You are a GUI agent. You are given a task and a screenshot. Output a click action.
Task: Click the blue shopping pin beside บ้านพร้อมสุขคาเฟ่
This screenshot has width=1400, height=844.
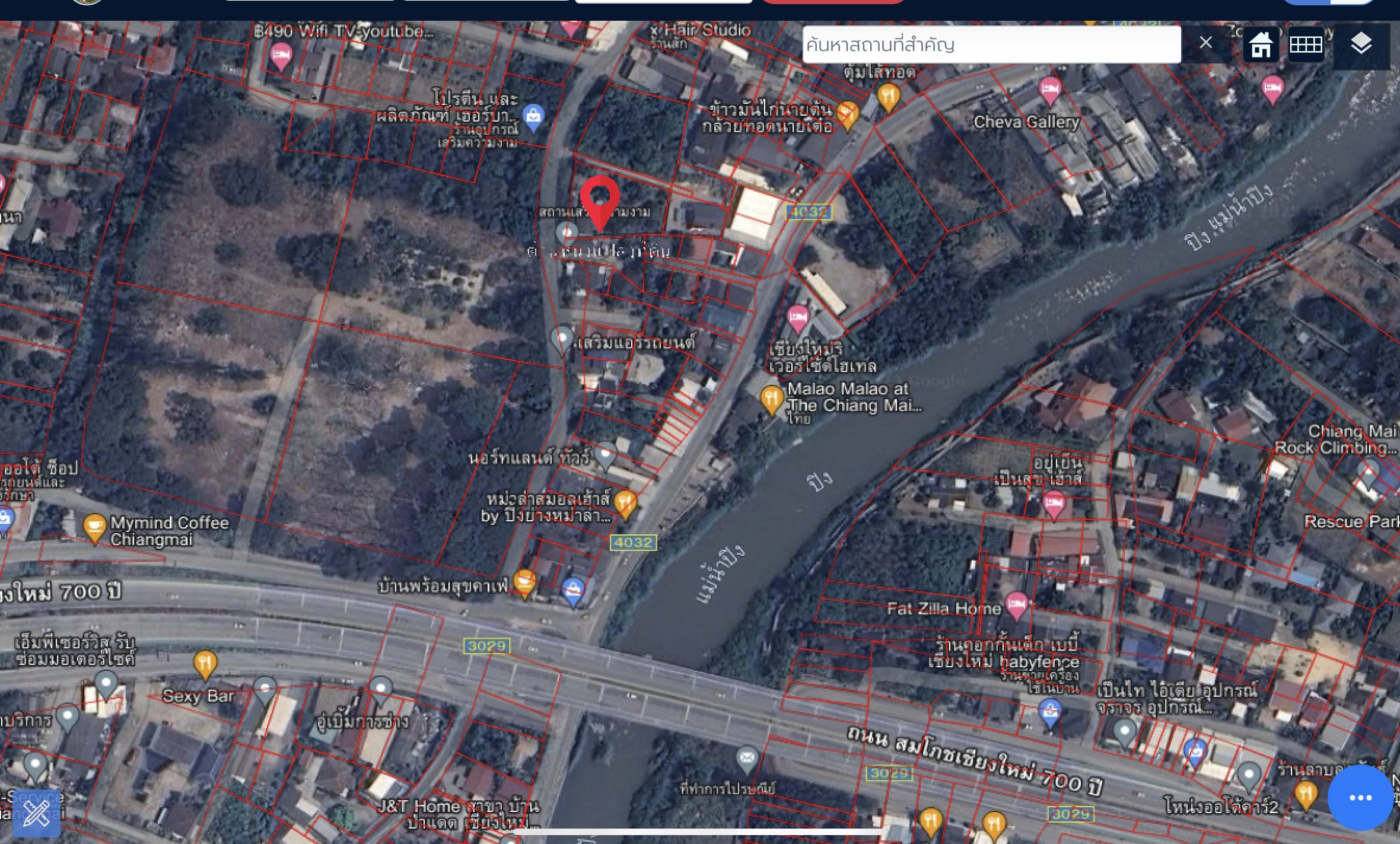pos(573,593)
